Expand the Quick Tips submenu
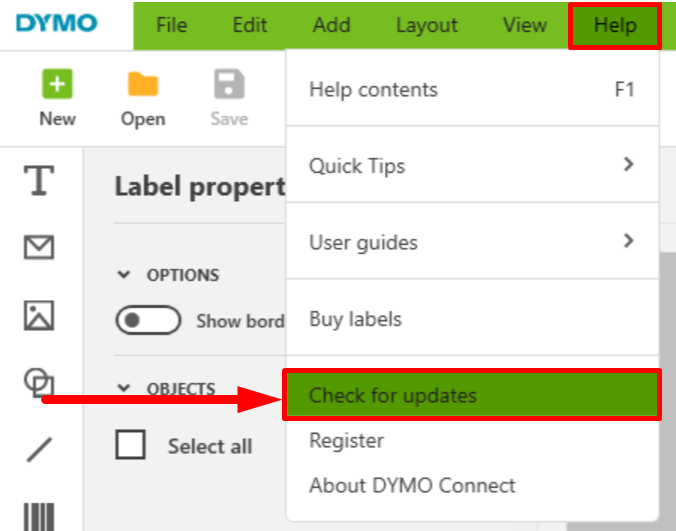The width and height of the screenshot is (676, 531). tap(471, 165)
